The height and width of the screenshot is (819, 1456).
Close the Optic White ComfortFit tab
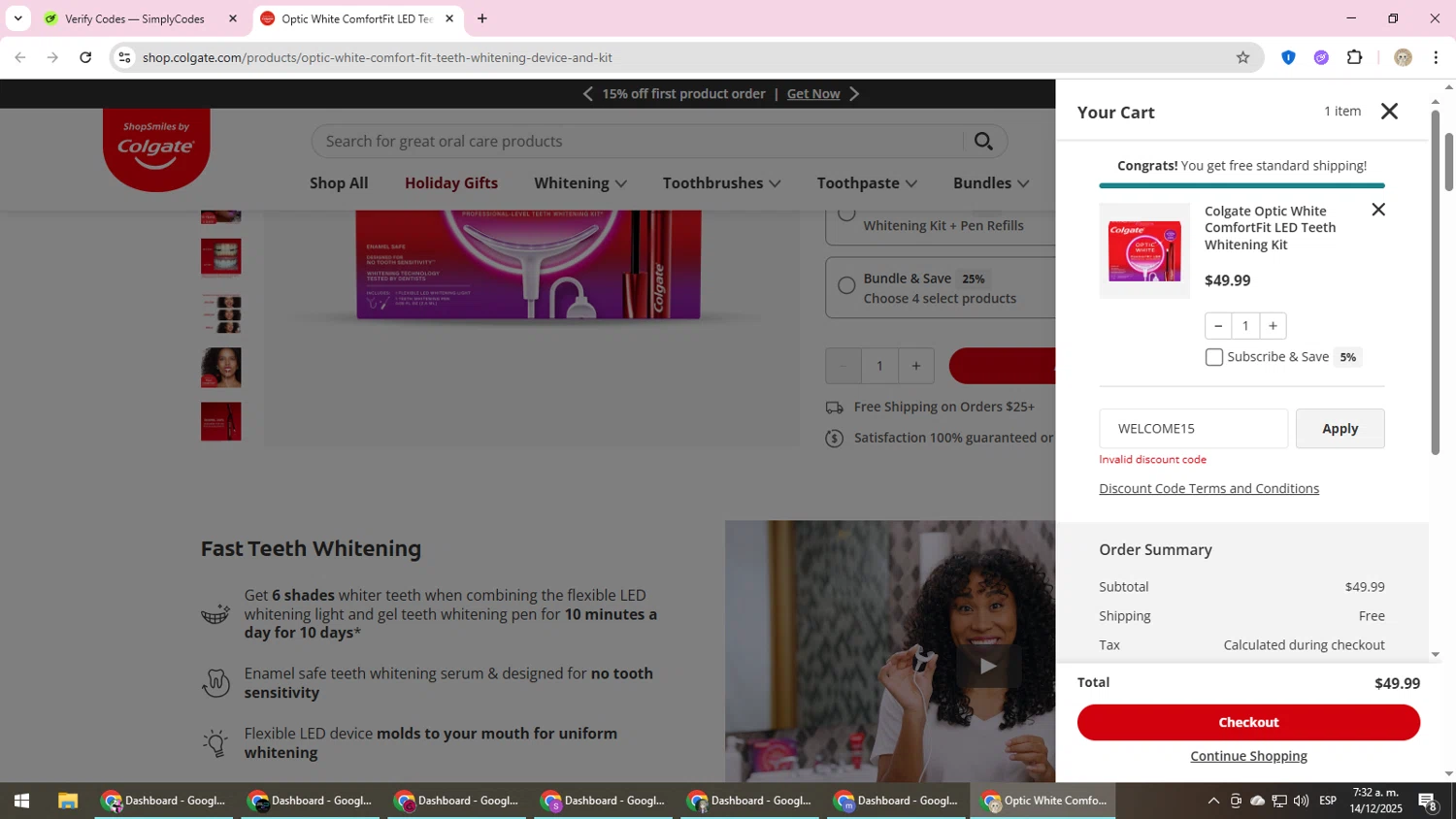click(449, 18)
